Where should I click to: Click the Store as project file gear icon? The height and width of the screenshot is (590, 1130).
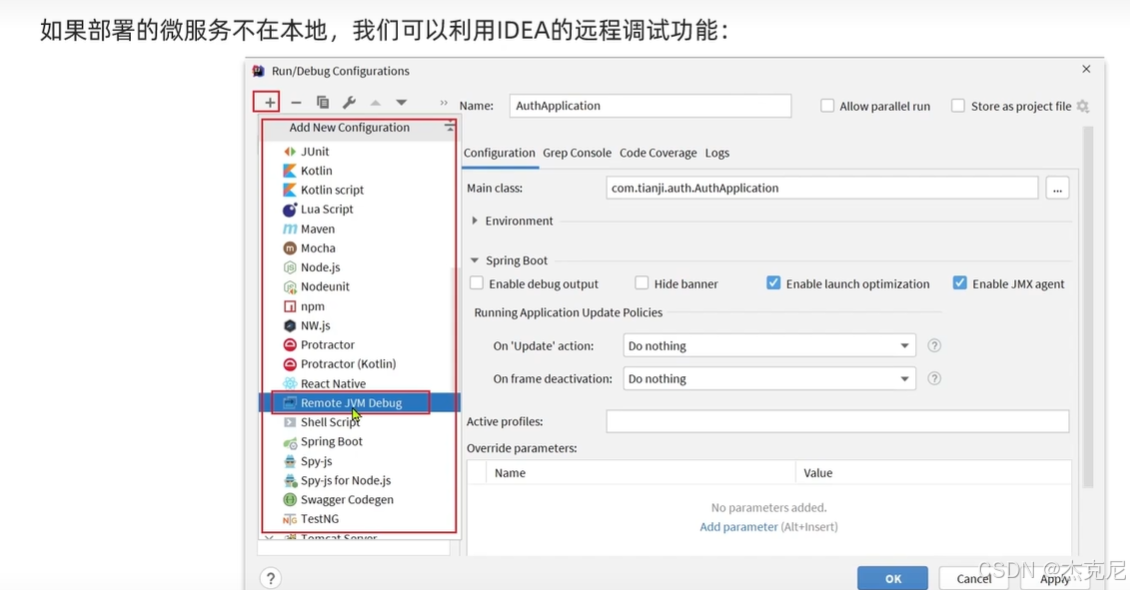1082,106
